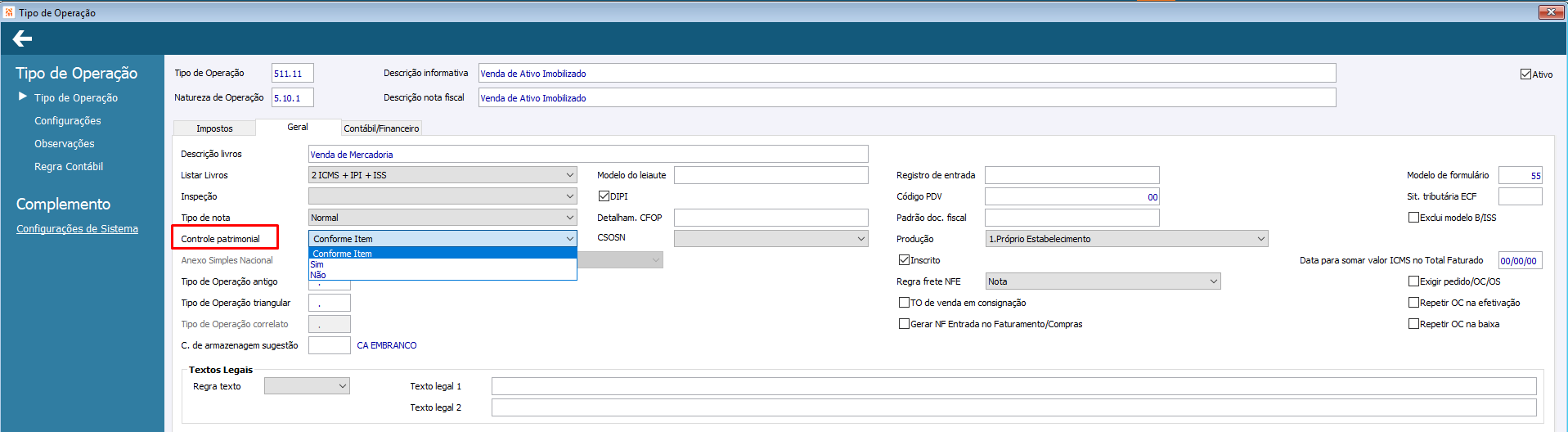This screenshot has width=1568, height=432.
Task: Open Observações in the sidebar
Action: coord(65,143)
